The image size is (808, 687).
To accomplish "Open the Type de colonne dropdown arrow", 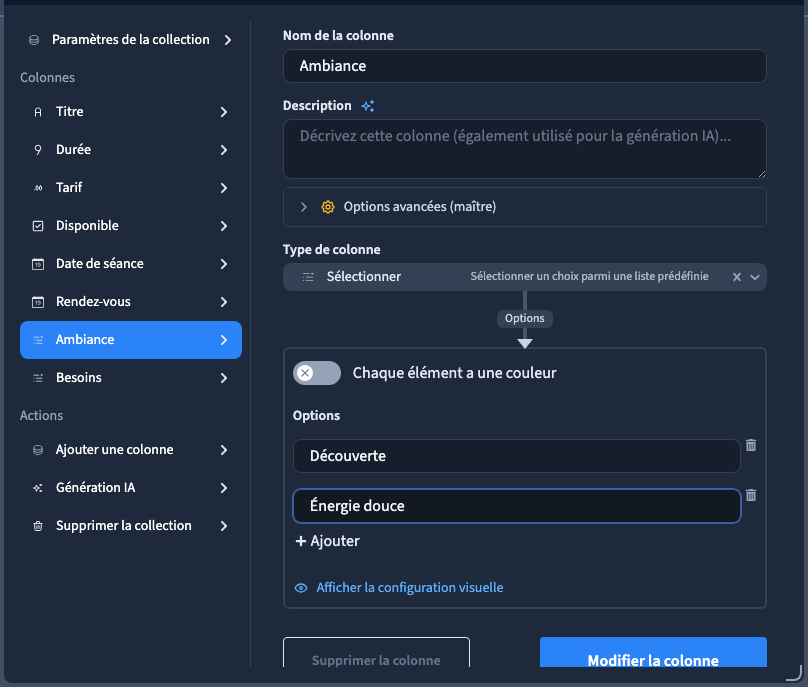I will click(755, 277).
